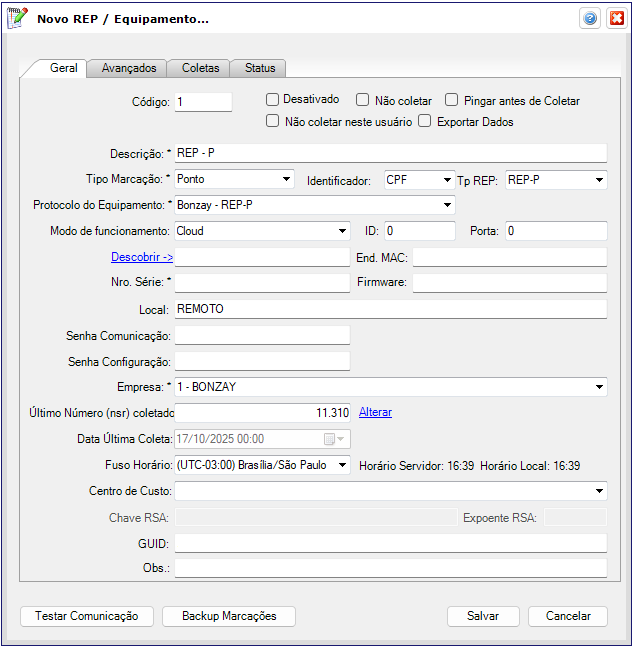Click the notepad app icon in title bar
The width and height of the screenshot is (633, 648).
pos(18,19)
